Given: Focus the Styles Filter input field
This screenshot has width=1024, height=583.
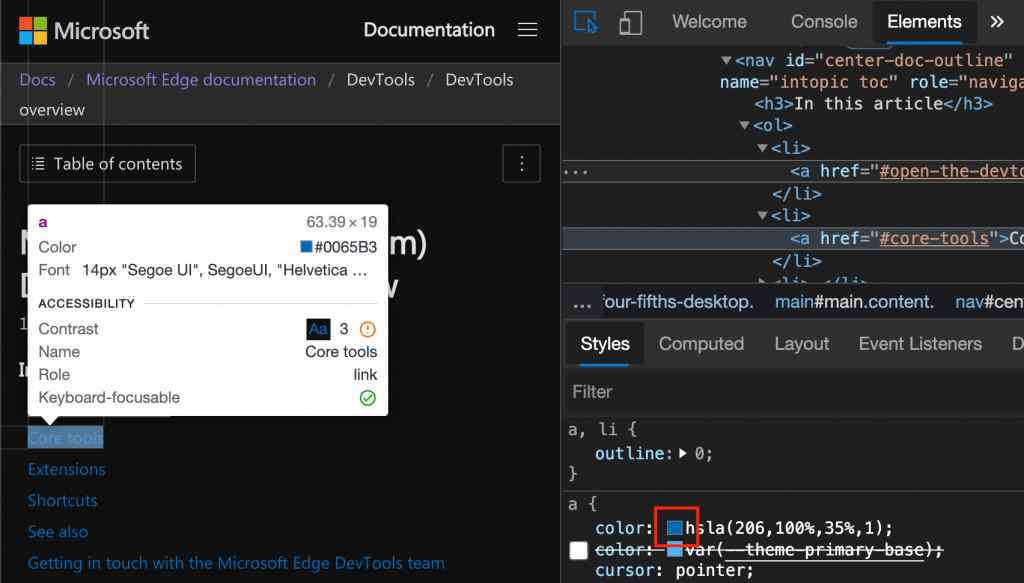Looking at the screenshot, I should coord(794,392).
